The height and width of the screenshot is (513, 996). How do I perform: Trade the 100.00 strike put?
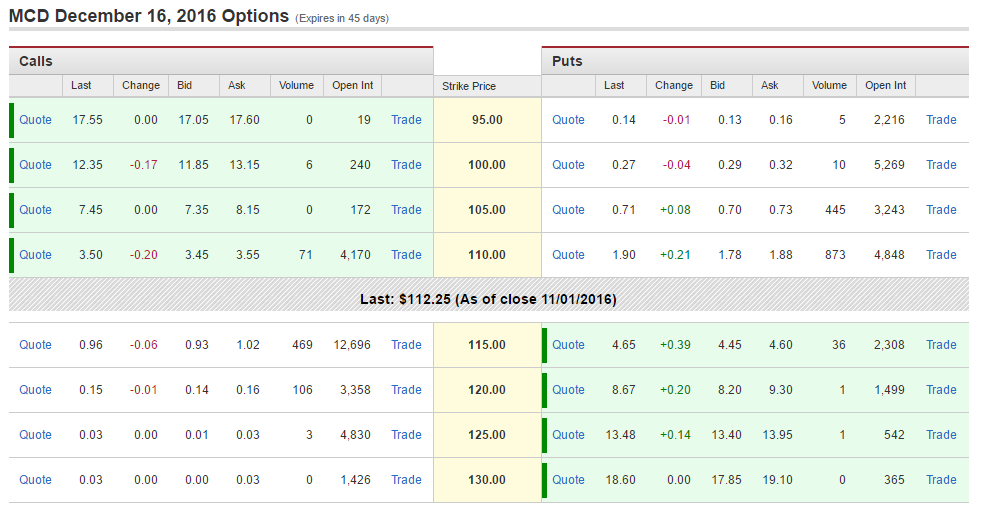(941, 165)
